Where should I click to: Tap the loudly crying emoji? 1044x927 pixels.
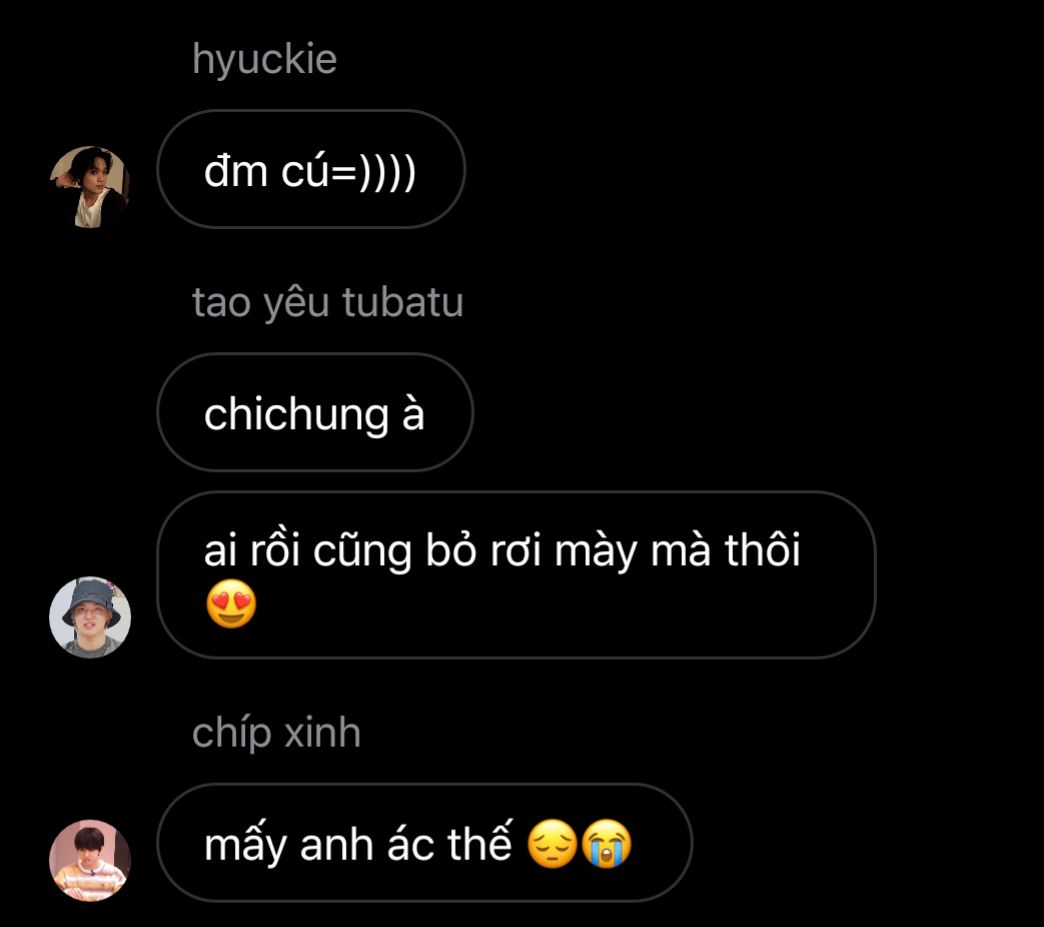pos(606,844)
